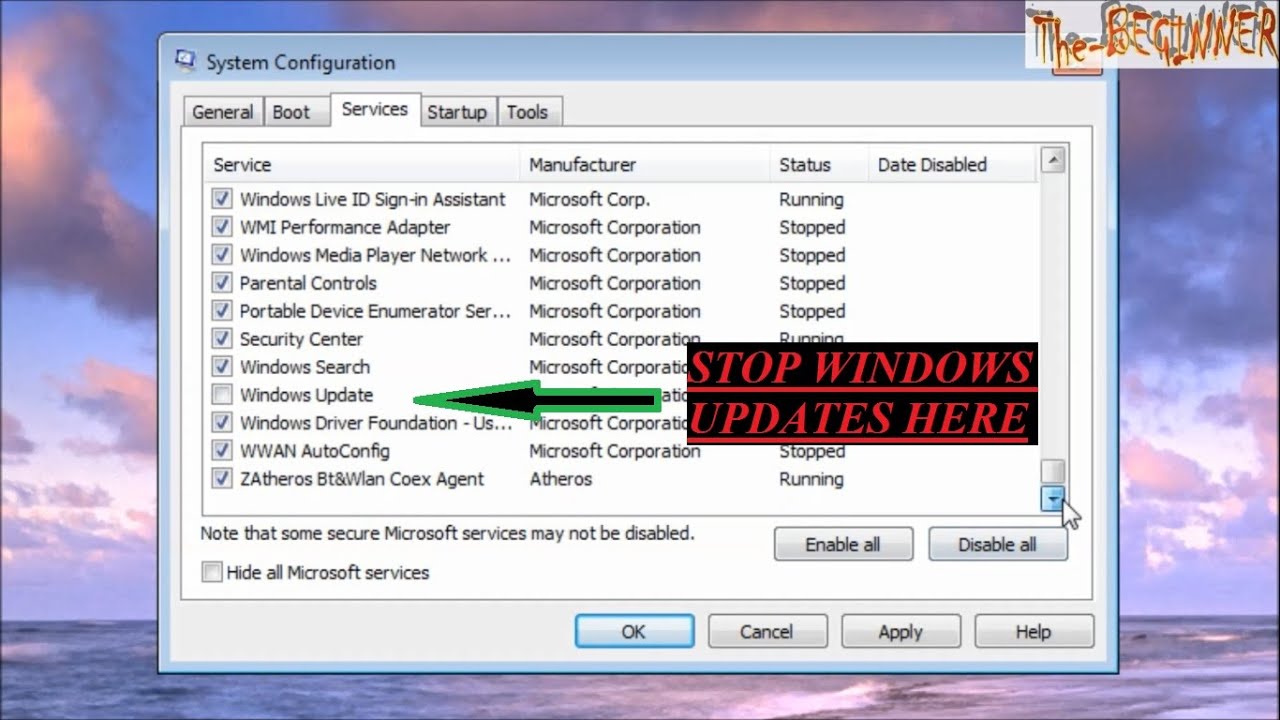Select the Parental Controls row text
This screenshot has width=1280, height=720.
click(x=308, y=283)
